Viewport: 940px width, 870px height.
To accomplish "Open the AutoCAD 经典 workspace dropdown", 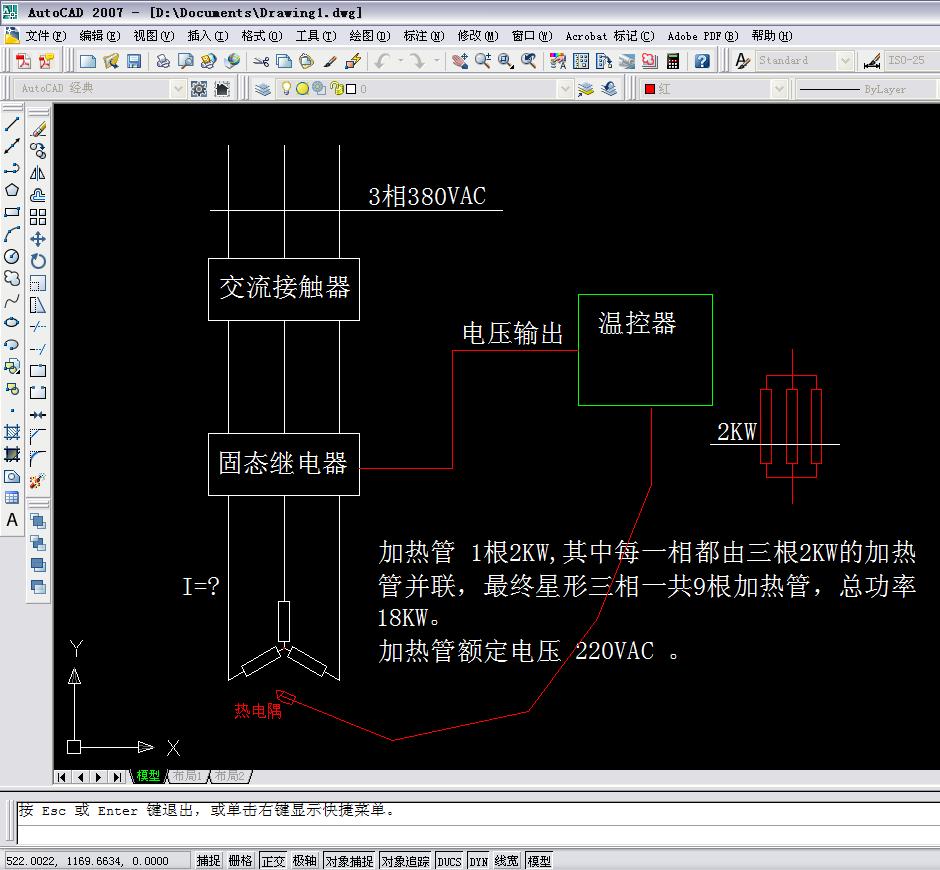I will click(178, 89).
